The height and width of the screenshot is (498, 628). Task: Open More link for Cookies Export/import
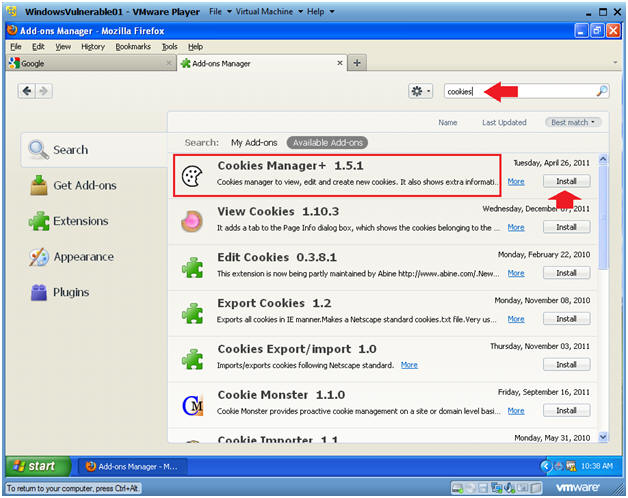[409, 365]
